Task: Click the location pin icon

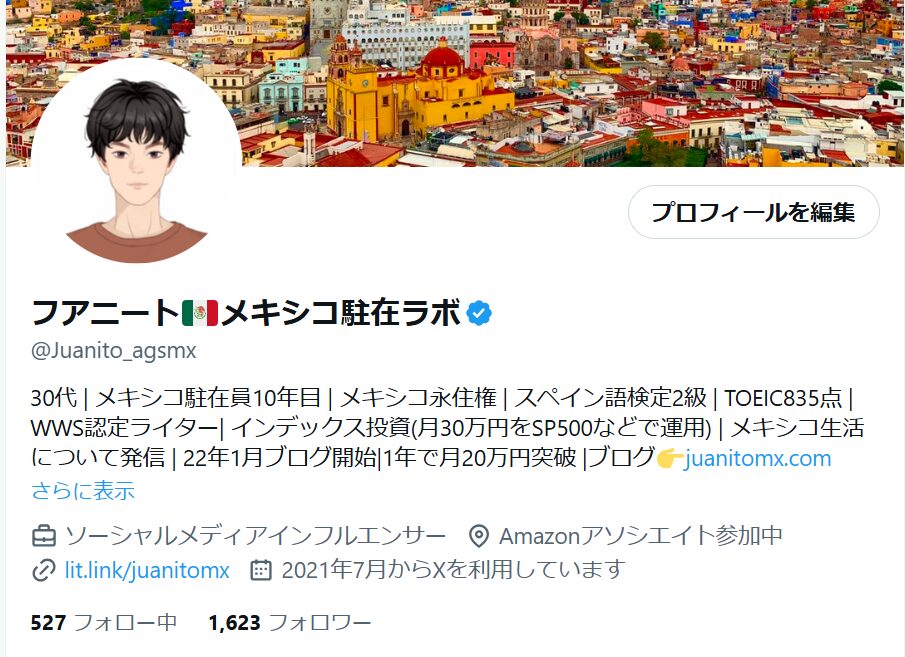Action: pos(478,536)
